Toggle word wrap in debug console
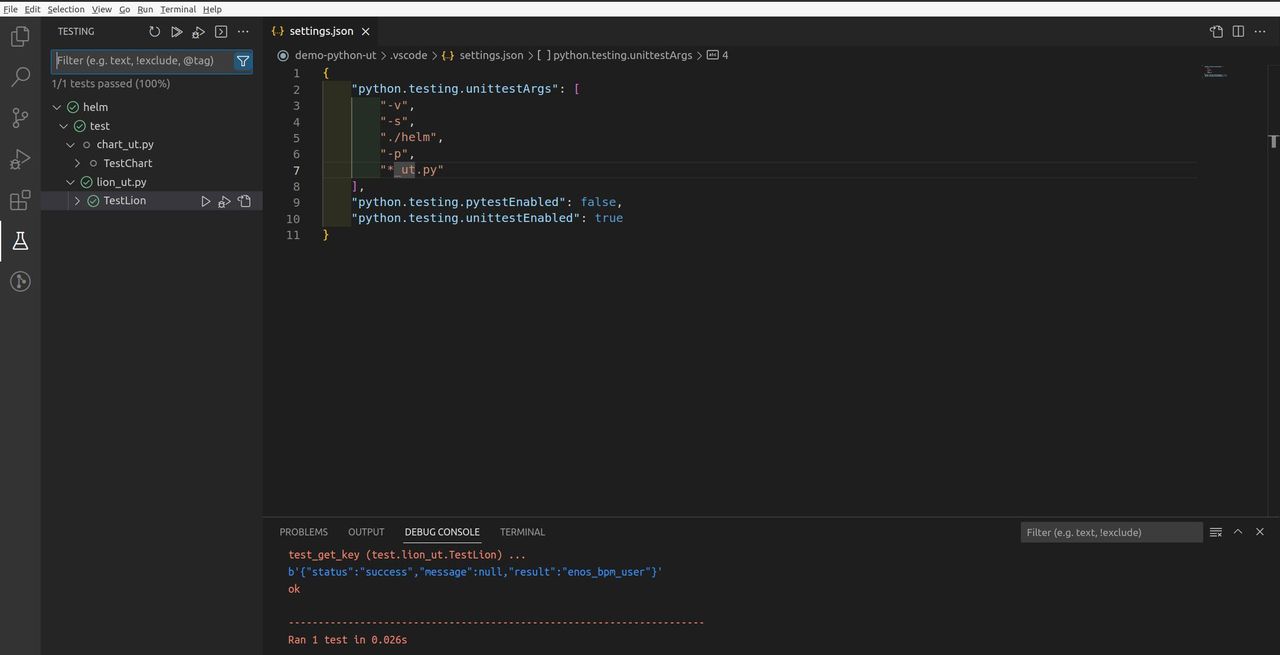Image resolution: width=1280 pixels, height=655 pixels. [x=1216, y=532]
